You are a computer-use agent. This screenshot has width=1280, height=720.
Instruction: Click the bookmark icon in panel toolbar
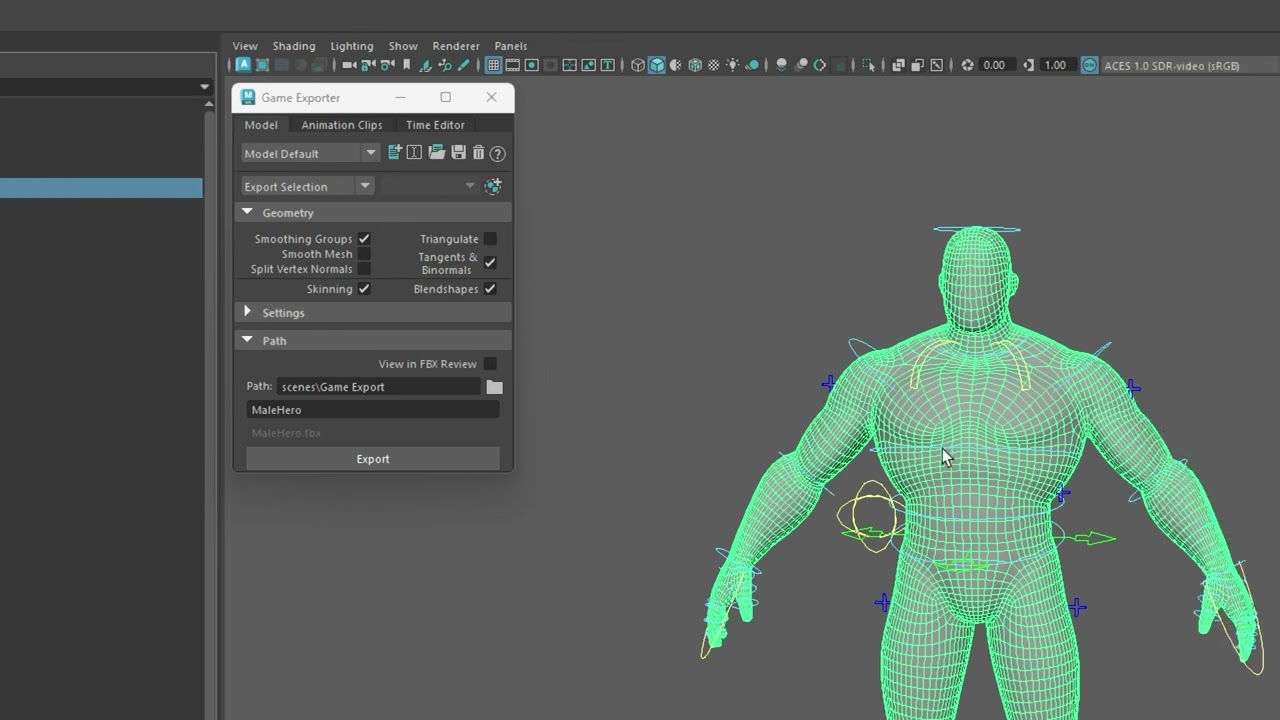406,65
